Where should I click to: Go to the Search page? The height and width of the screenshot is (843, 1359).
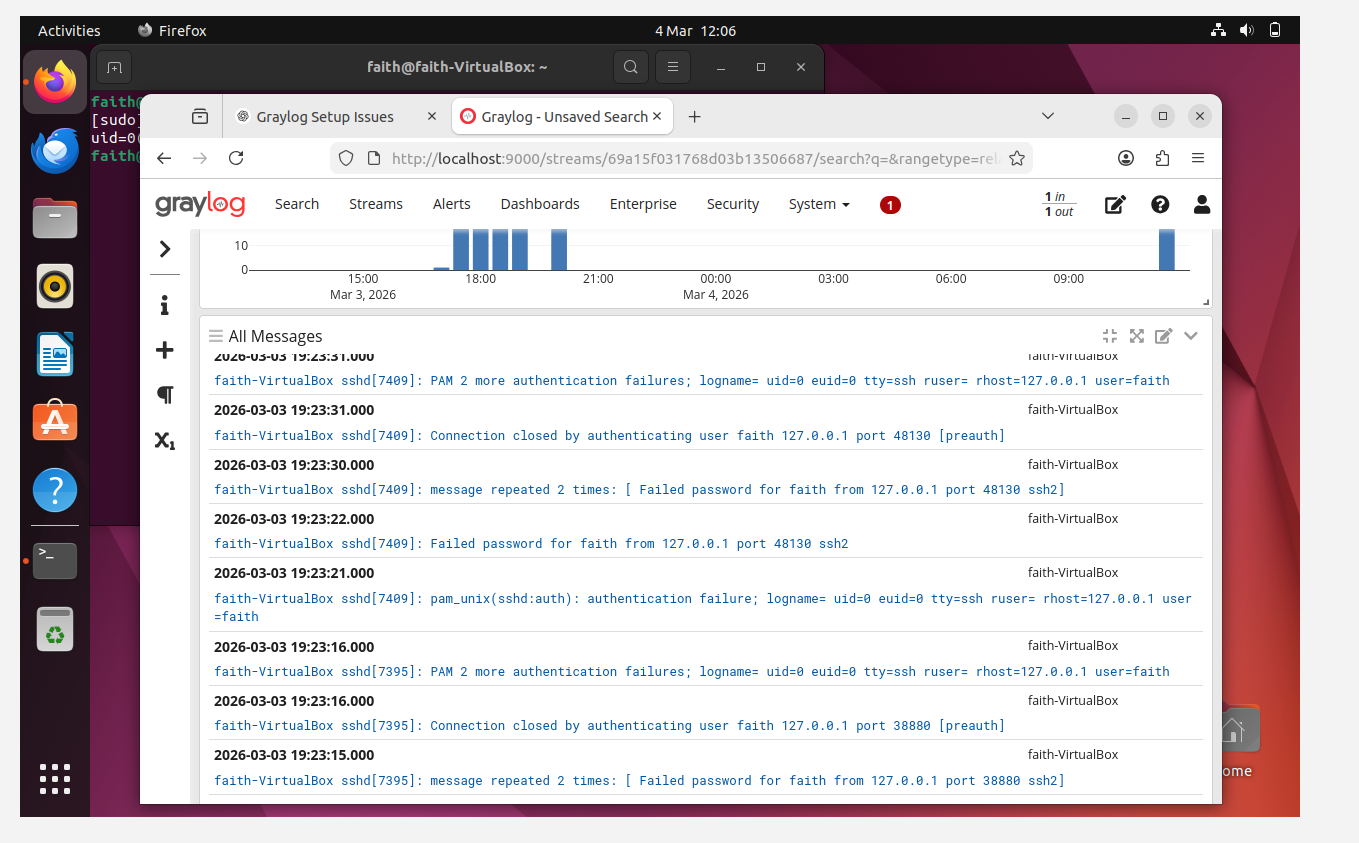tap(297, 204)
